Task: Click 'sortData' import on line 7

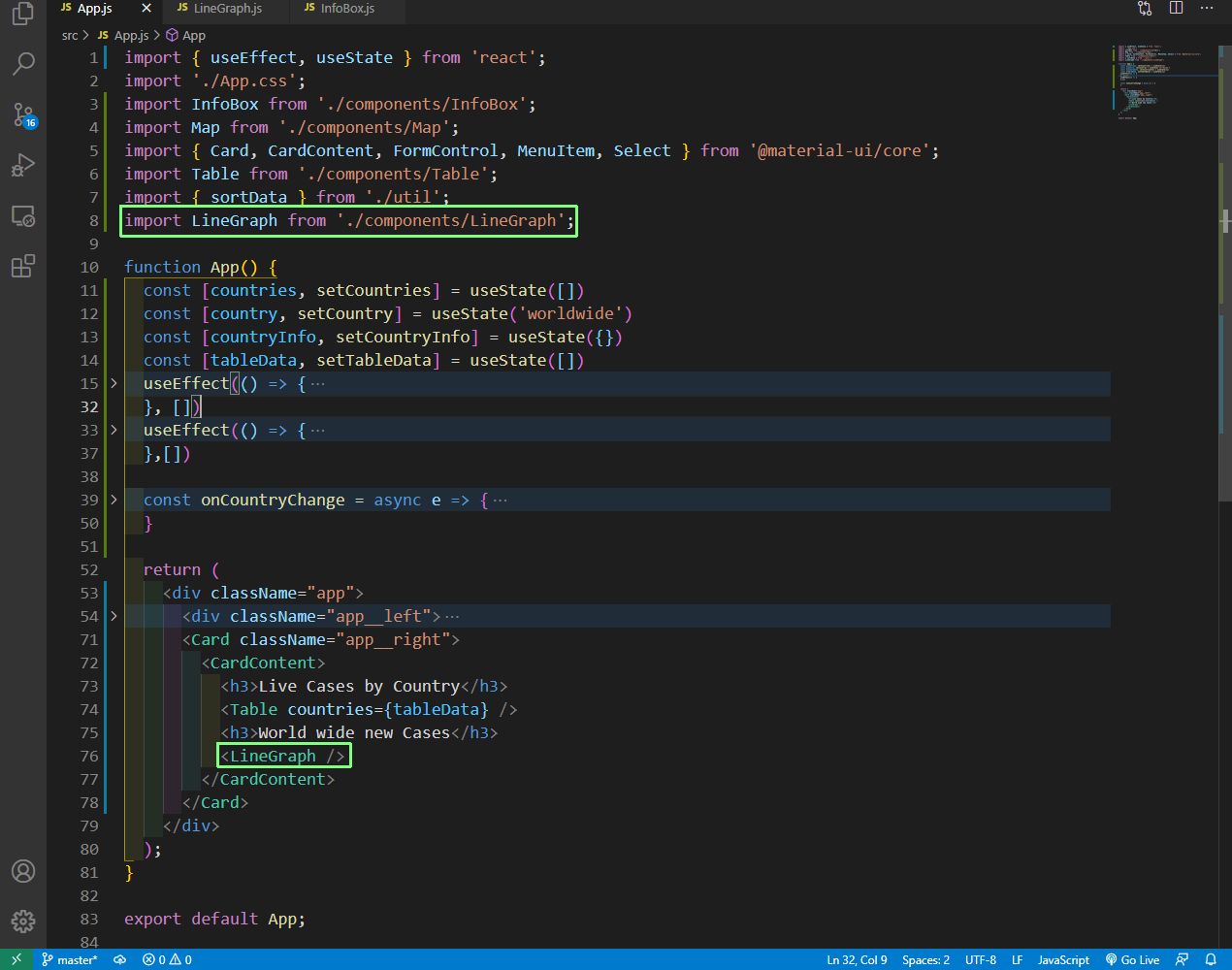Action: pos(249,197)
